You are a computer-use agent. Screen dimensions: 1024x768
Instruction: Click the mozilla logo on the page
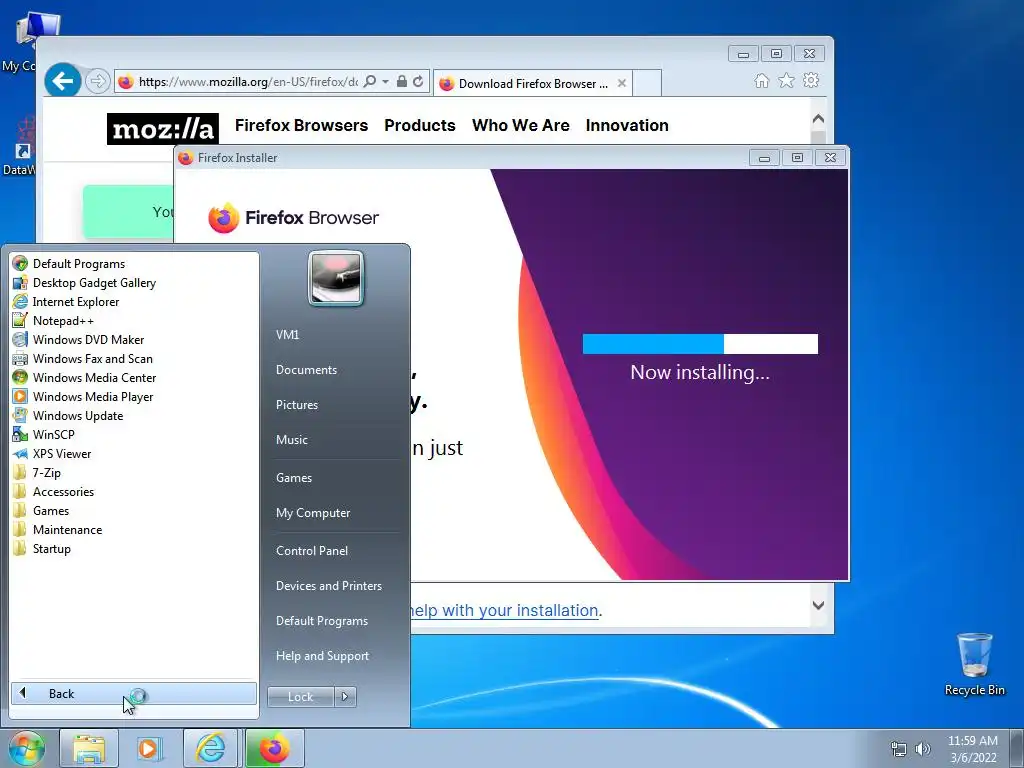coord(163,129)
